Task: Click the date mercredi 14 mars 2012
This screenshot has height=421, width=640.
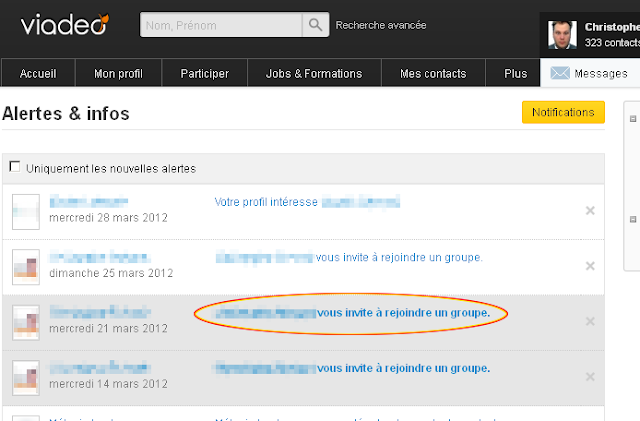Action: (109, 384)
